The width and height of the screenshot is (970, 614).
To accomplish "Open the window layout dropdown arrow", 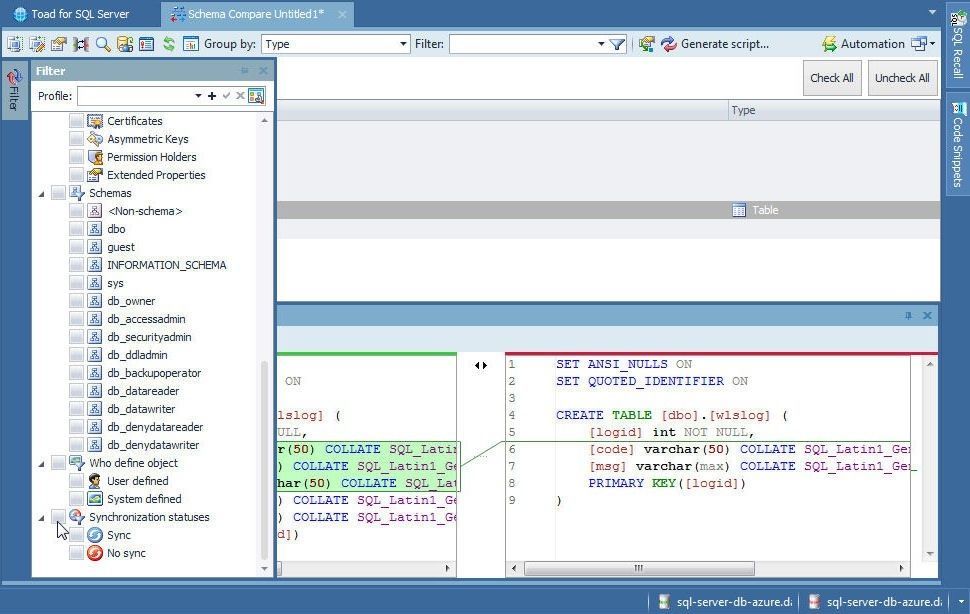I will [x=932, y=44].
